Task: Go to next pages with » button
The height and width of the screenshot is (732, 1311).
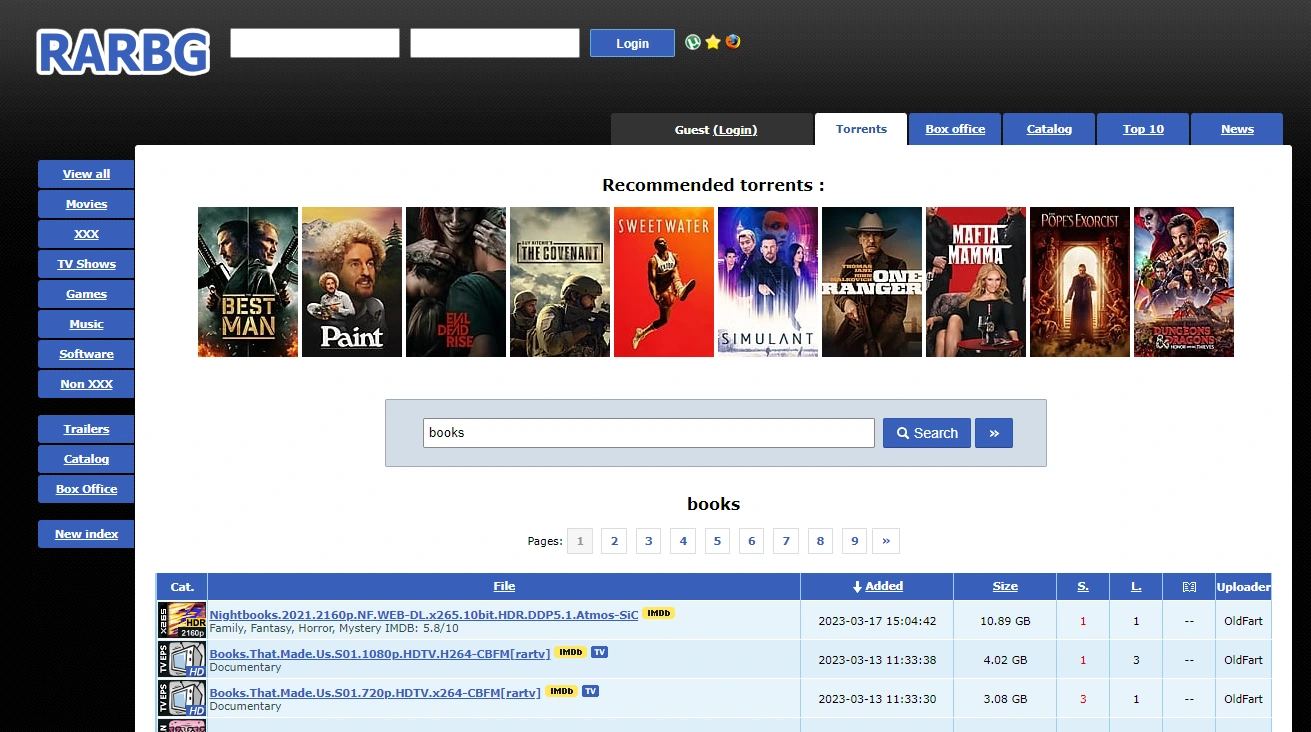Action: point(886,541)
